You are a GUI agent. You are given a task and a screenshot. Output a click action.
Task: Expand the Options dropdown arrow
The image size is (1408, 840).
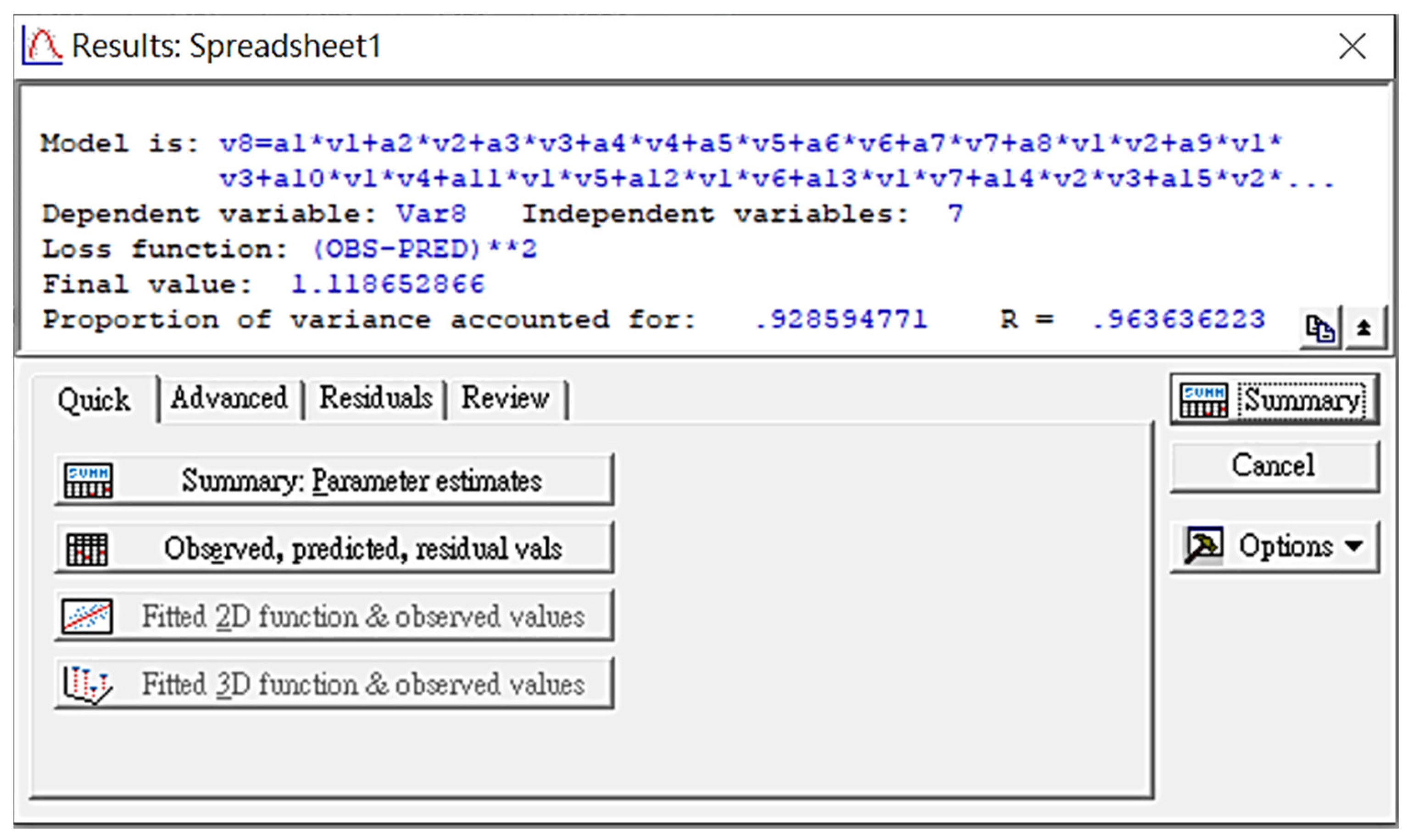[1354, 546]
